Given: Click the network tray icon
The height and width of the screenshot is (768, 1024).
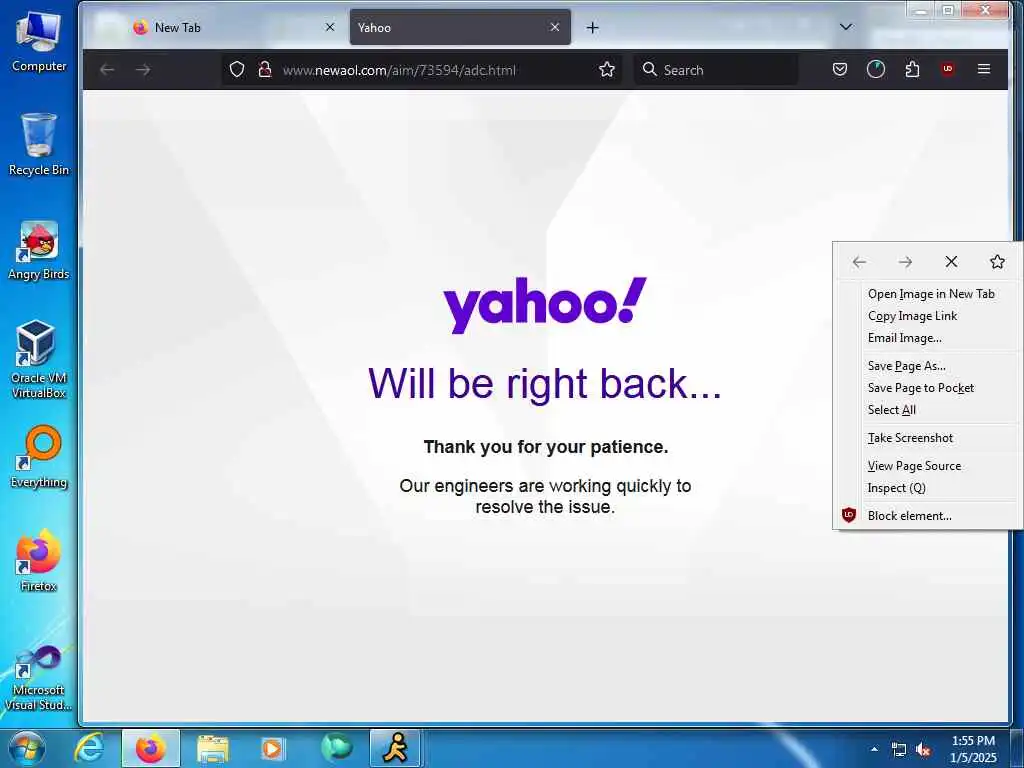Looking at the screenshot, I should tap(899, 750).
